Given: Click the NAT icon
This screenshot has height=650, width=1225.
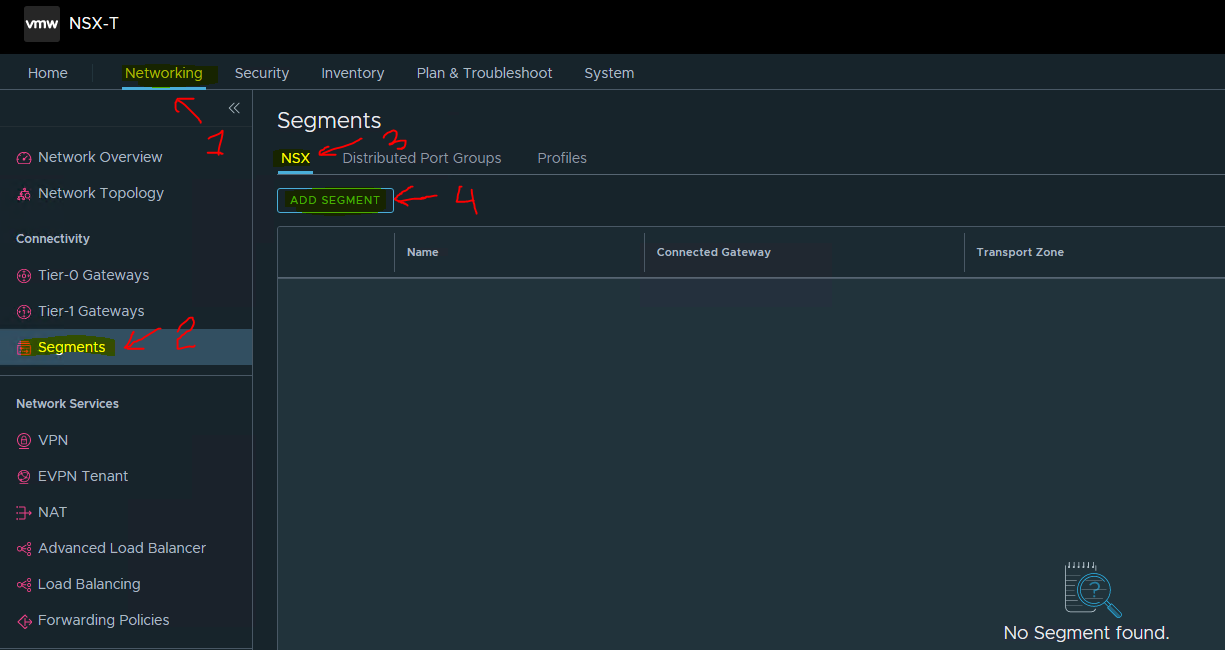Looking at the screenshot, I should click(x=24, y=513).
